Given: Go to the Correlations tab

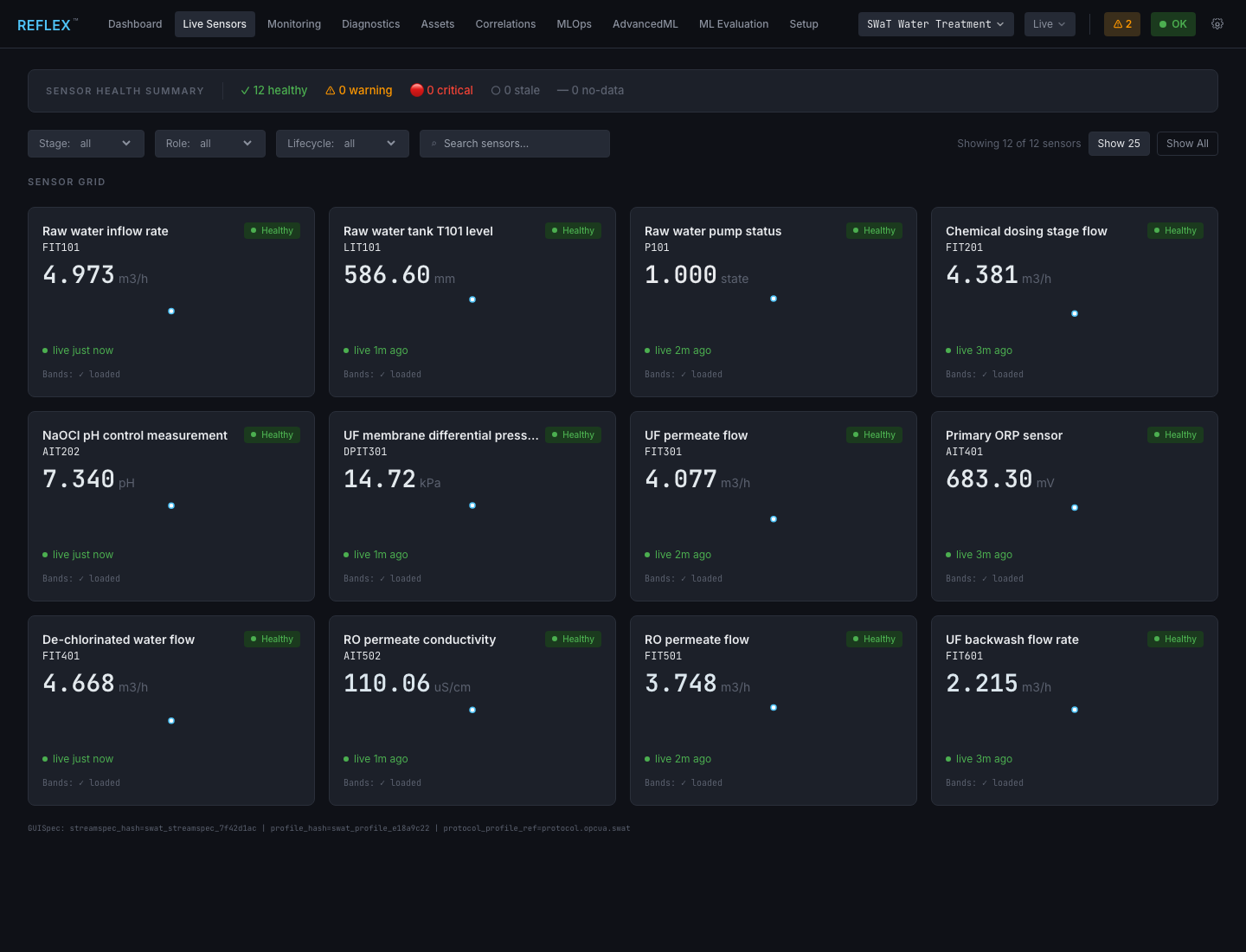Looking at the screenshot, I should coord(505,24).
